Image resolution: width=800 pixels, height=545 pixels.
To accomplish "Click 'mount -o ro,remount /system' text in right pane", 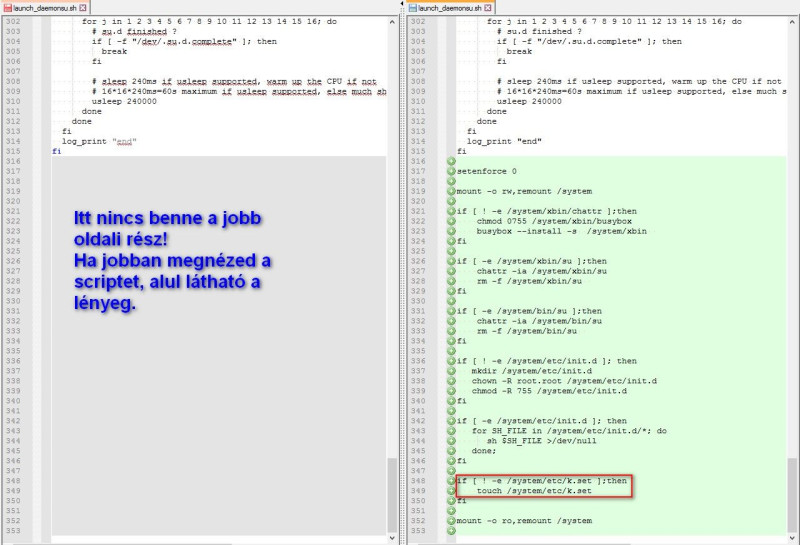I will point(524,521).
